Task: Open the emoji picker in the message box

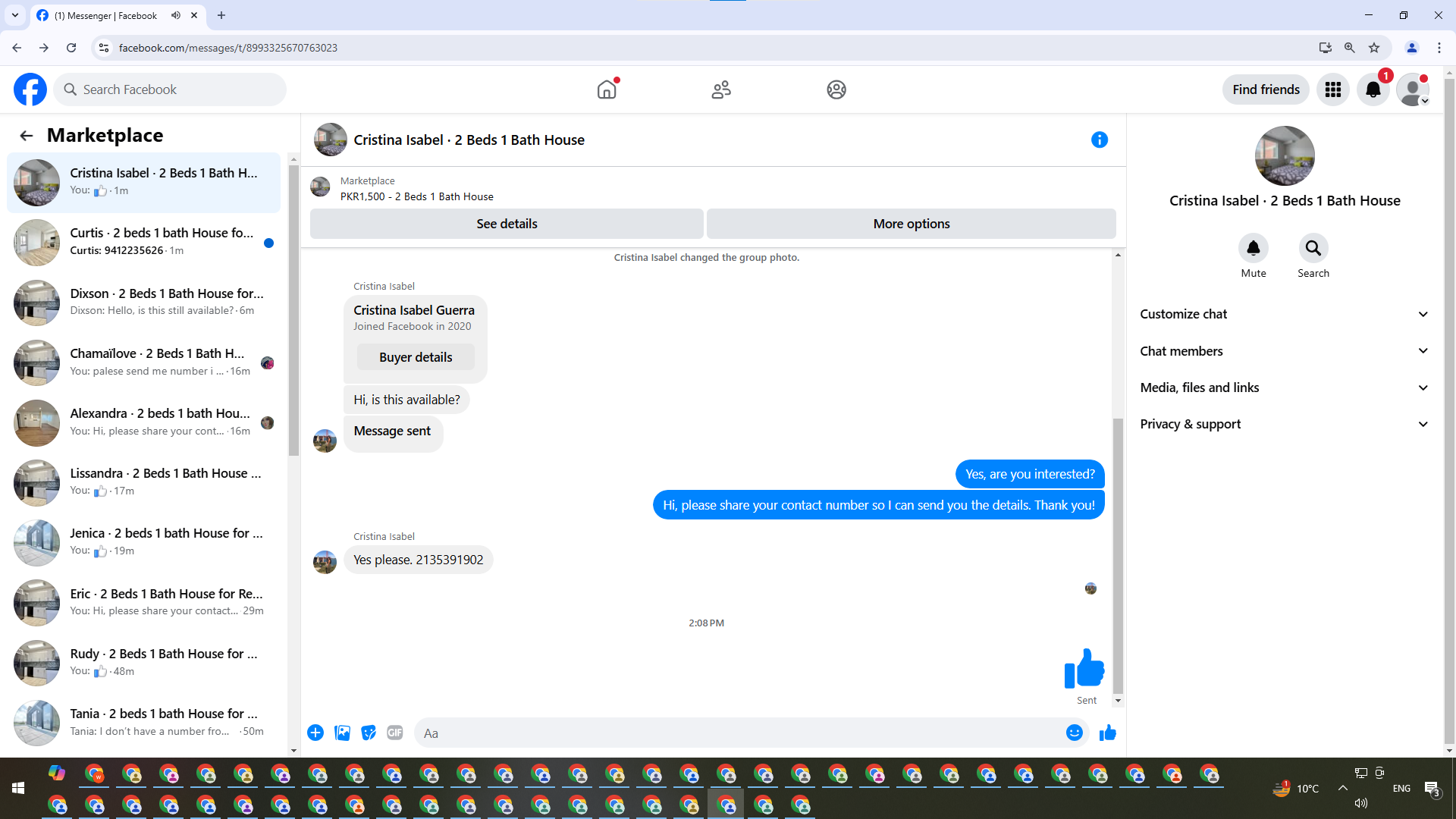Action: click(x=1074, y=733)
